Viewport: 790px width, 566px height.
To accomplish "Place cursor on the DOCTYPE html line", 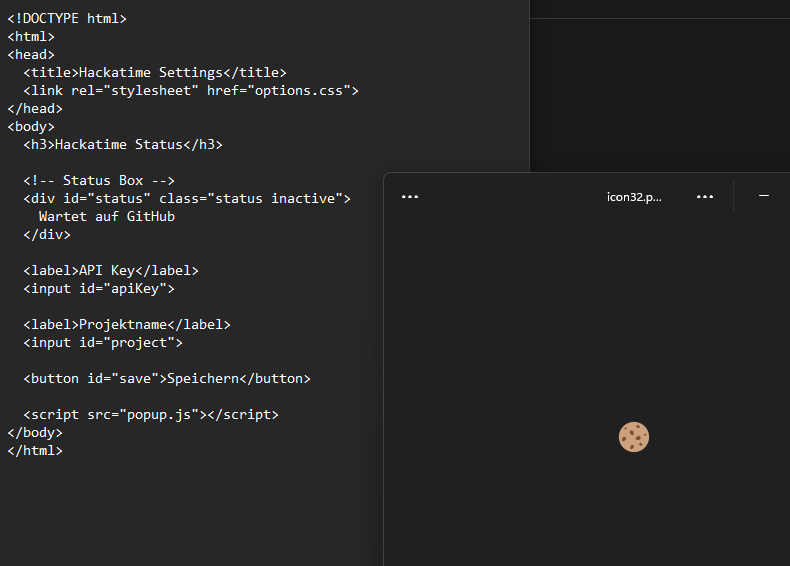I will point(67,19).
